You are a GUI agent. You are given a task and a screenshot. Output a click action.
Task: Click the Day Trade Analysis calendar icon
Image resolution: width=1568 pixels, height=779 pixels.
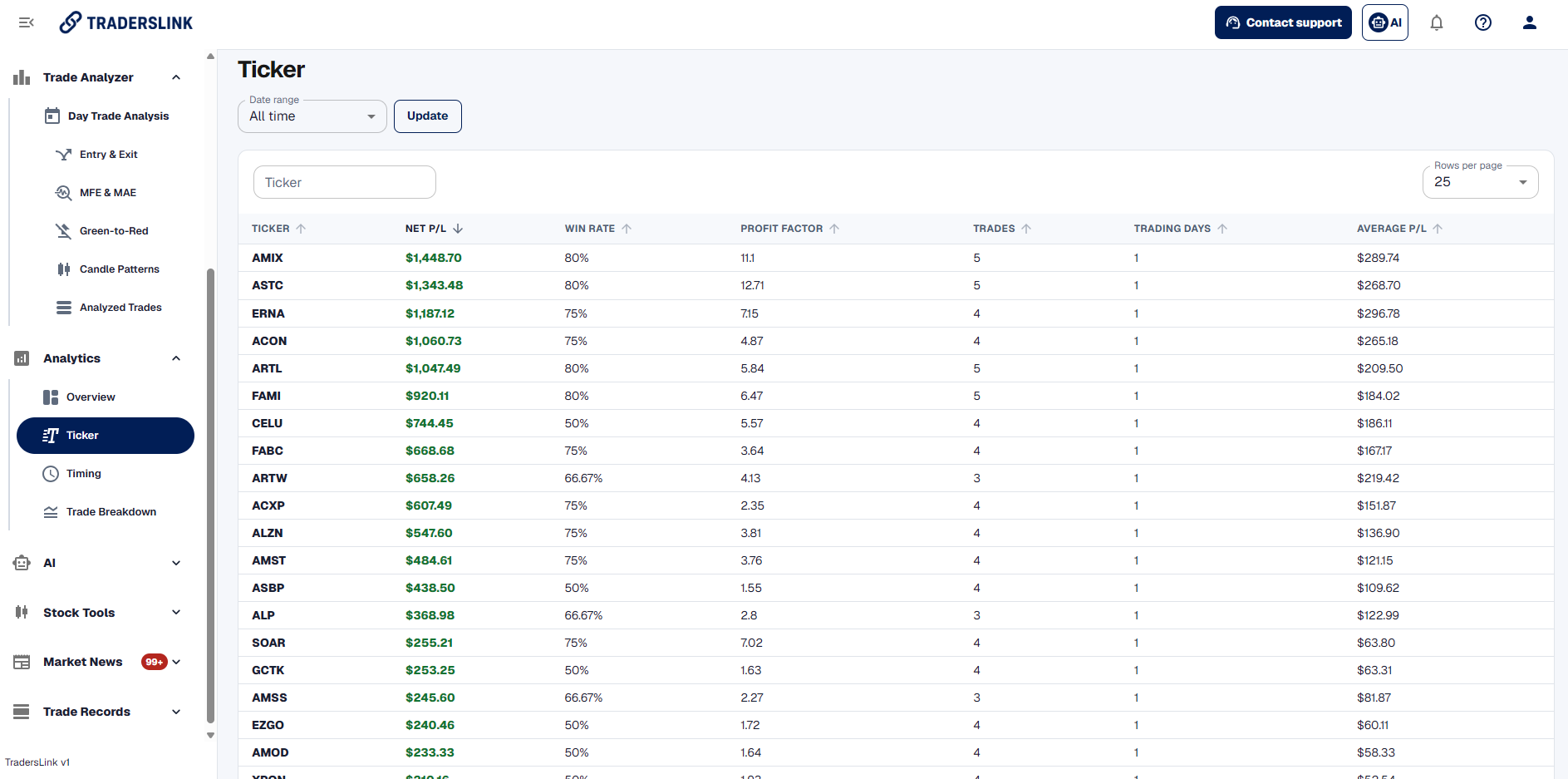(52, 116)
